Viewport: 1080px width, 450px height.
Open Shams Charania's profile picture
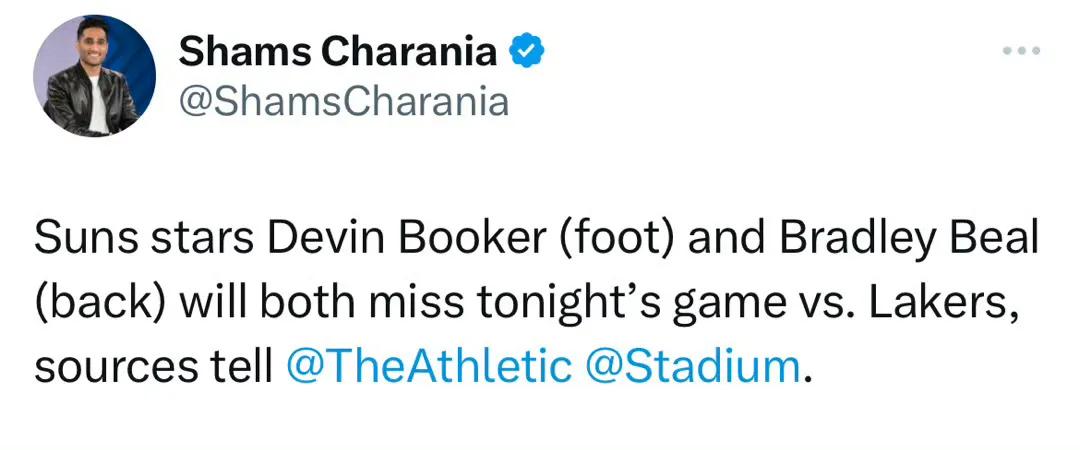point(94,76)
